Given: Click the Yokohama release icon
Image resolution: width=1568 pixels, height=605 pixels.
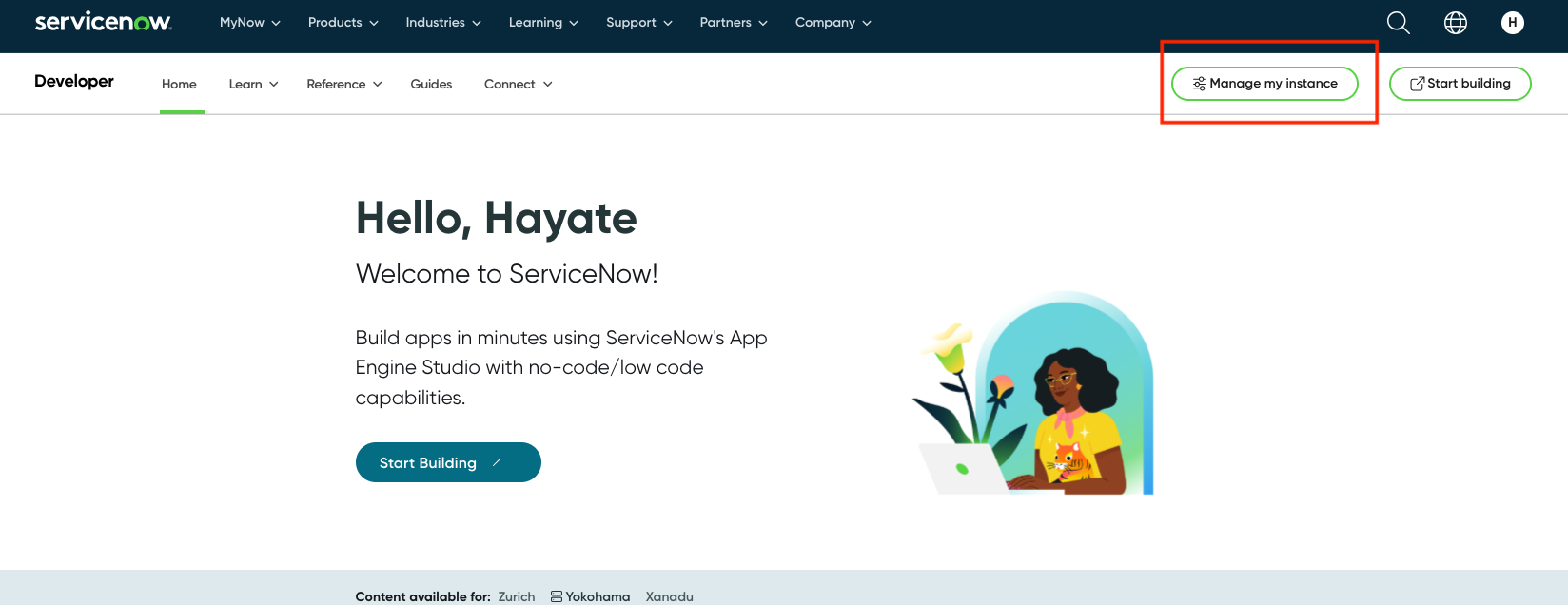Looking at the screenshot, I should pos(557,596).
